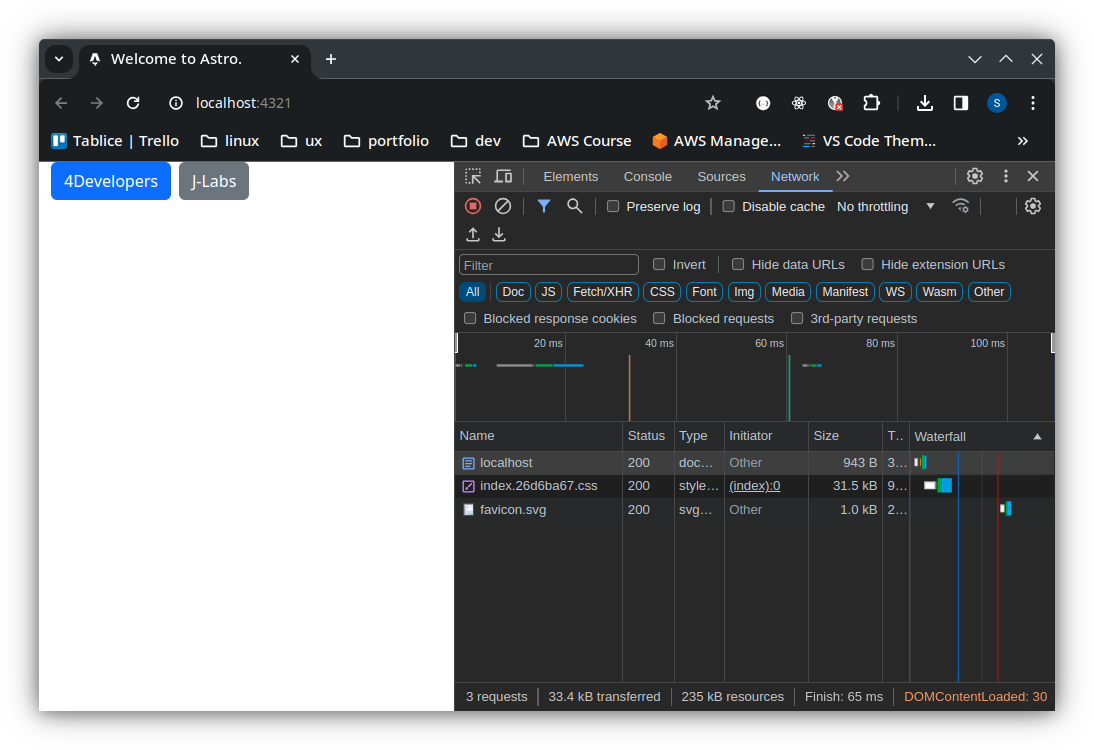Open network search magnifier

point(574,207)
